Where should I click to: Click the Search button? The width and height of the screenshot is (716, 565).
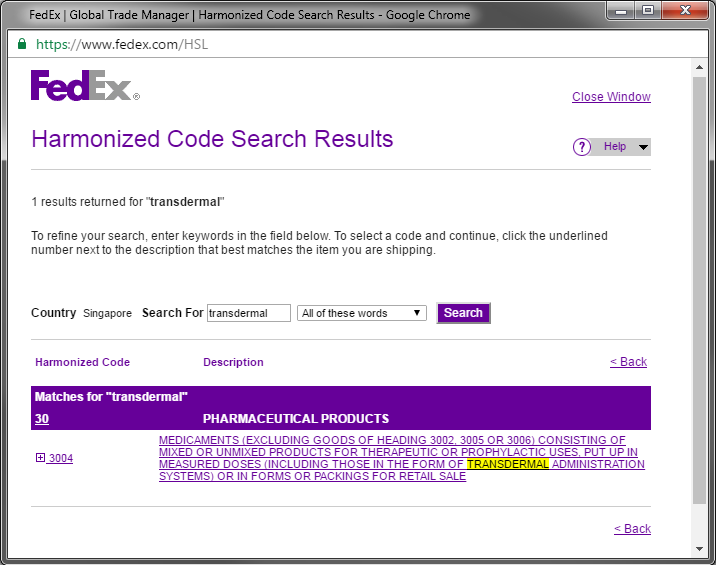tap(463, 313)
